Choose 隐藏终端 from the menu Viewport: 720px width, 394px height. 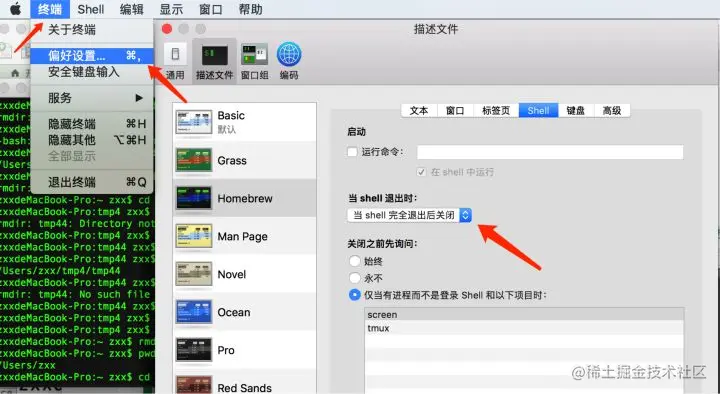(x=92, y=124)
